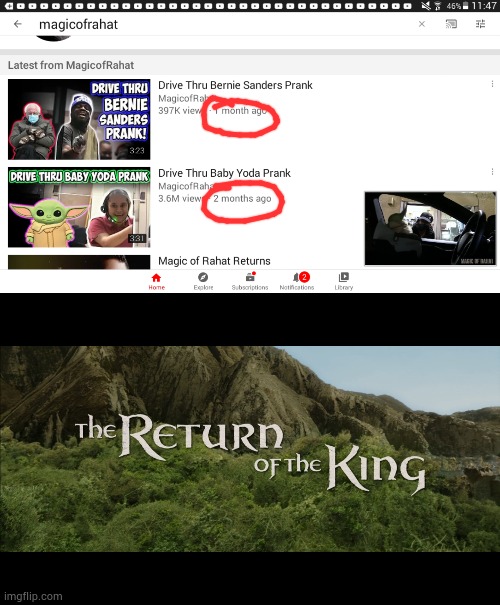Tap the miniplayer video preview
Screen dimensions: 500x605
[430, 228]
